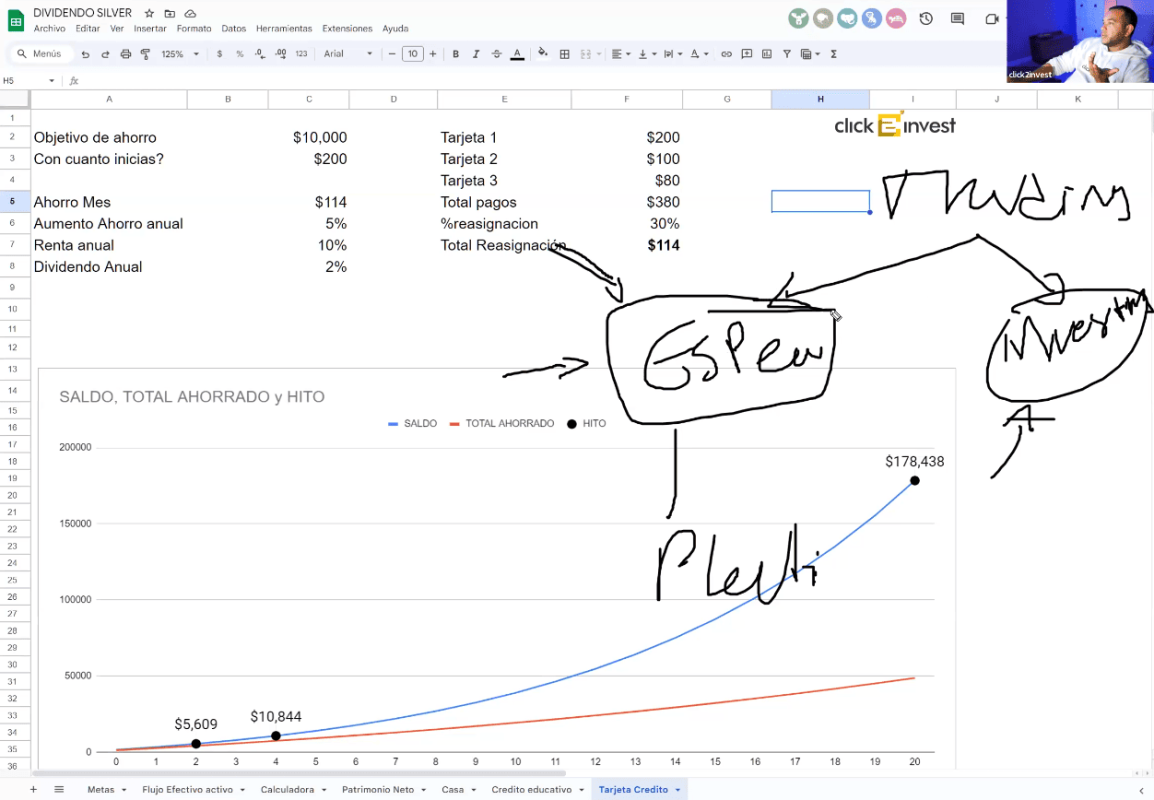The image size is (1154, 800).
Task: Toggle strikethrough formatting
Action: point(497,54)
